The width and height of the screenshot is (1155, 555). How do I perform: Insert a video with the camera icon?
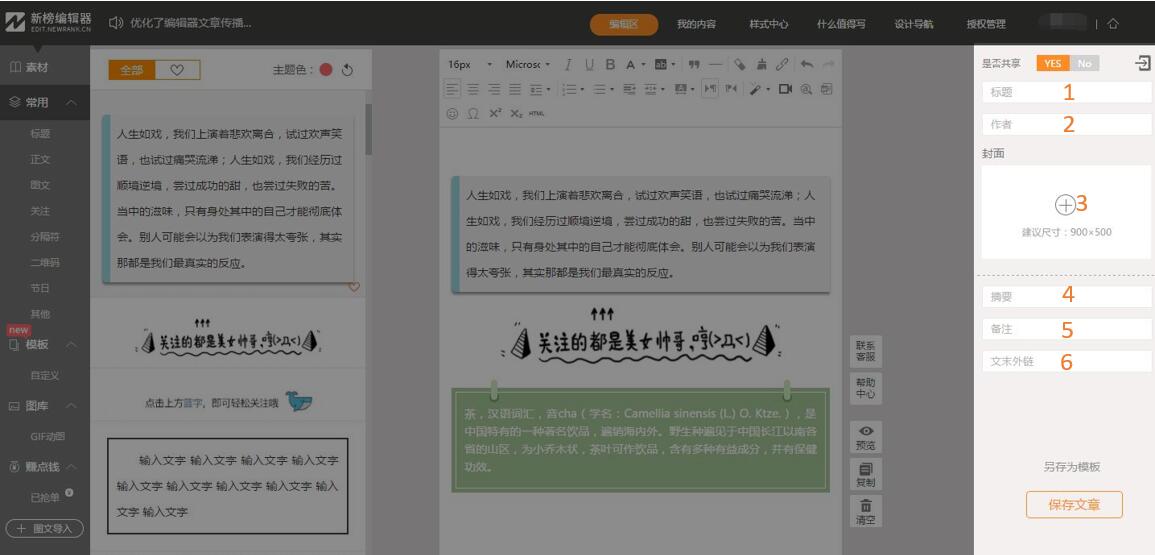785,89
